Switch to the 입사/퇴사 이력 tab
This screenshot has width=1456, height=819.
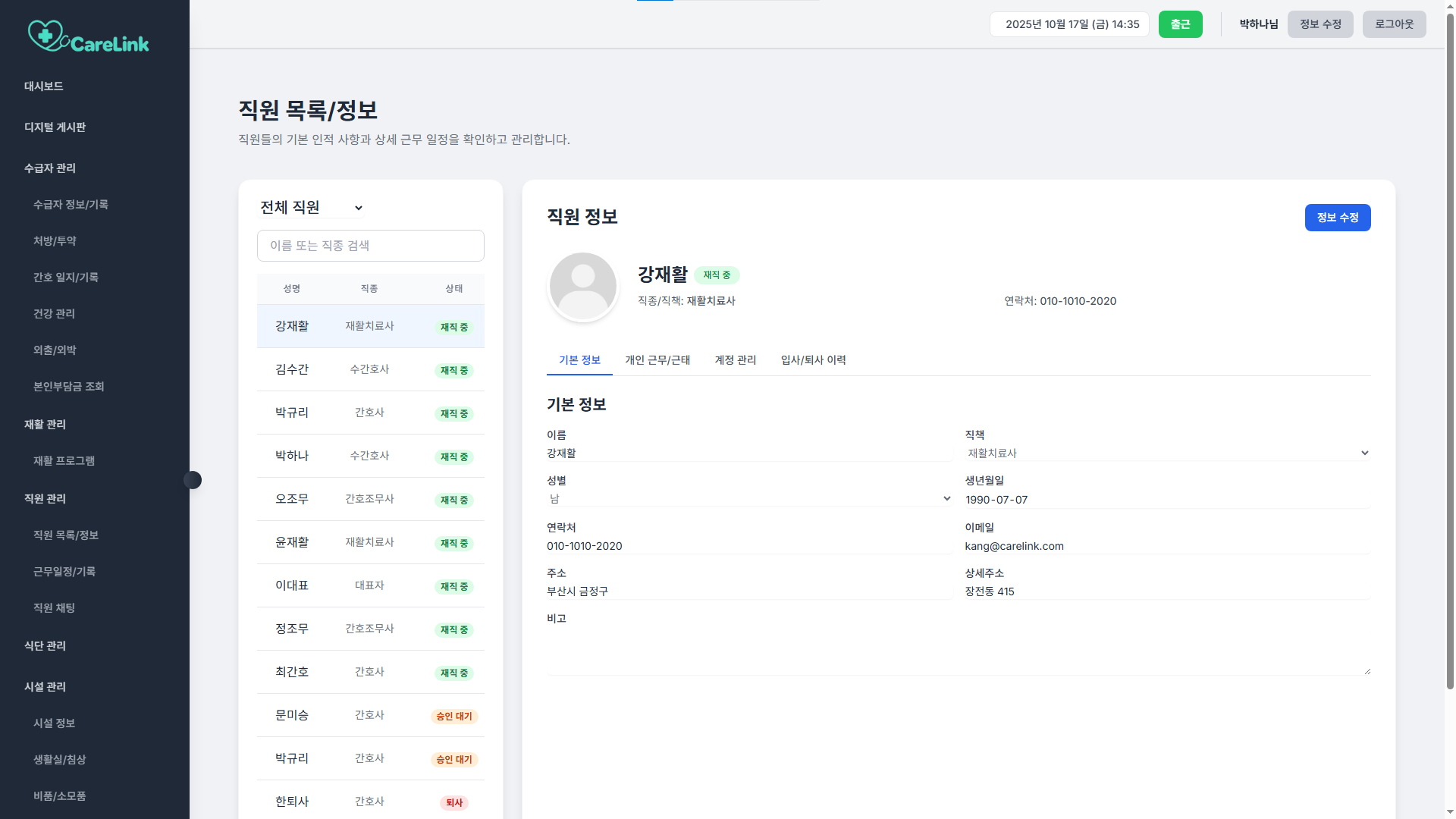coord(813,360)
